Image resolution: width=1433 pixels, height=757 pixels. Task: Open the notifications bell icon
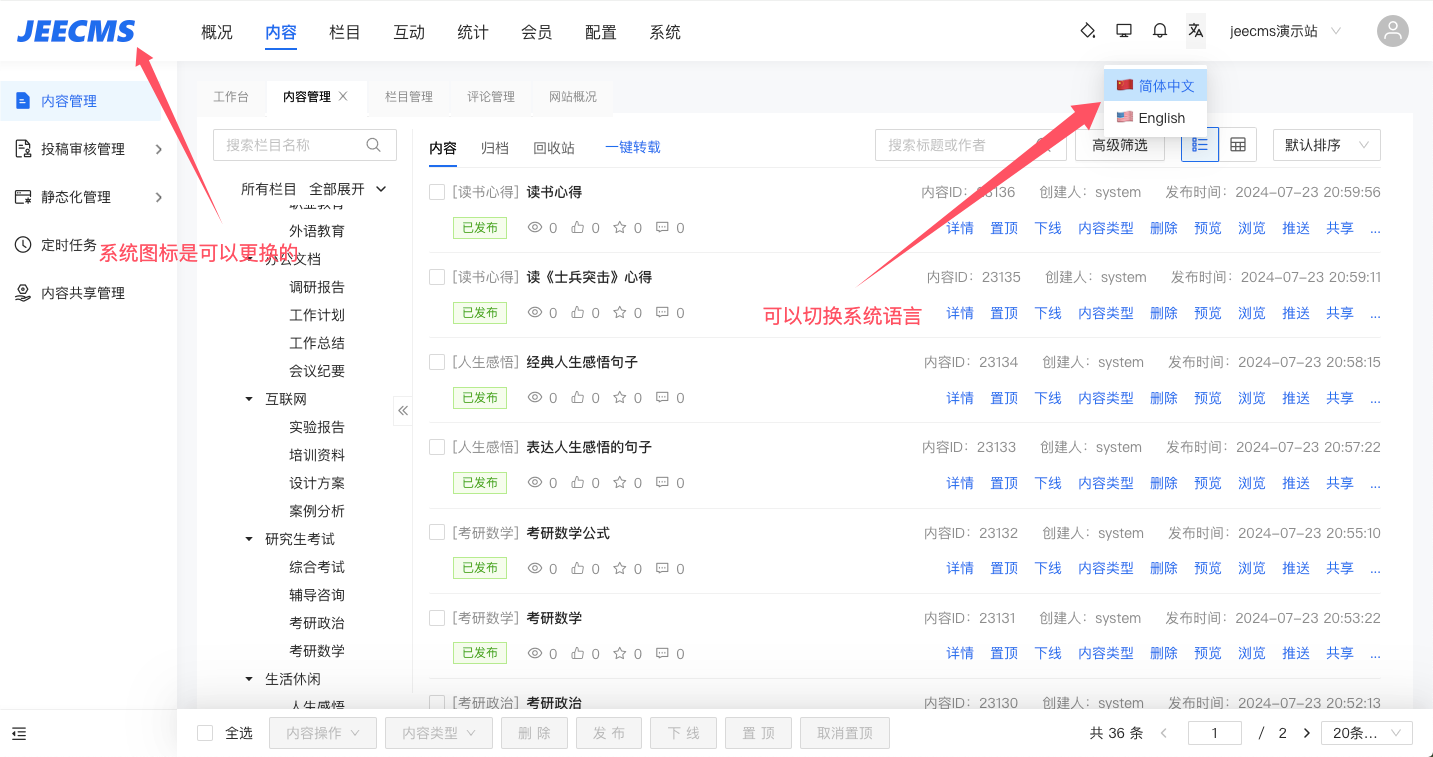(1159, 30)
